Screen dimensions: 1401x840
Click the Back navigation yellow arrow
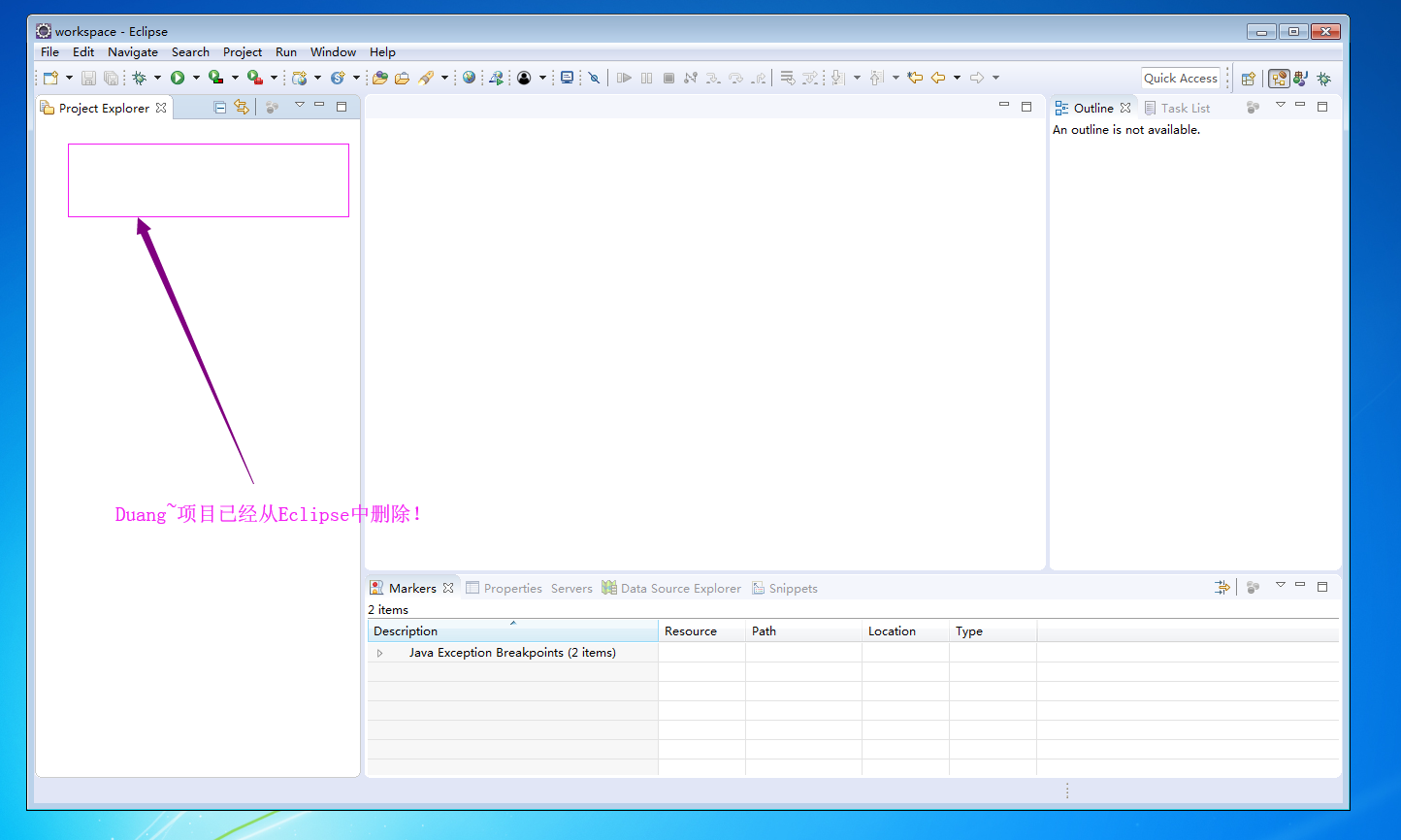pos(938,78)
